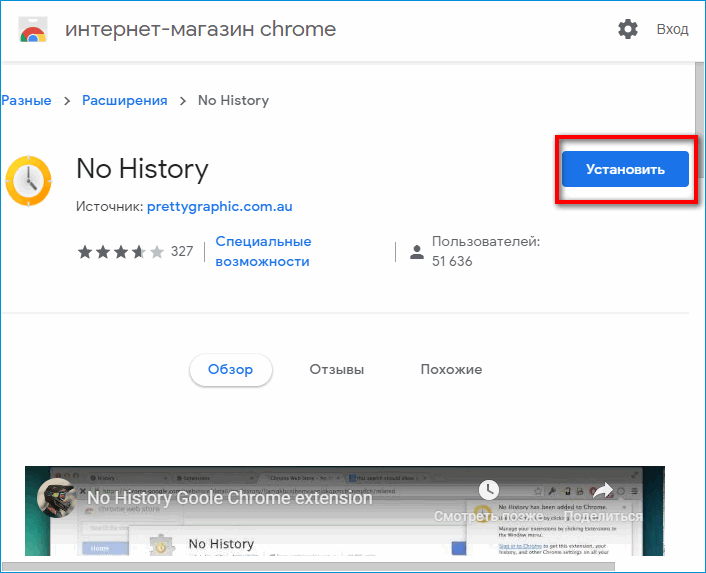Click the Установить install button
Image resolution: width=706 pixels, height=573 pixels.
[x=625, y=169]
